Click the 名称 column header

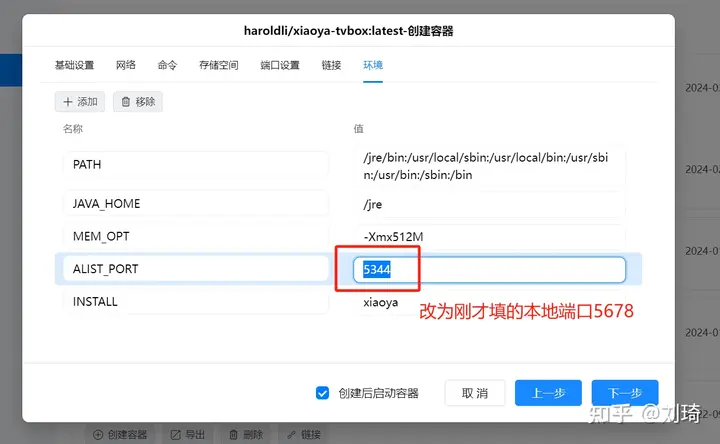point(73,129)
